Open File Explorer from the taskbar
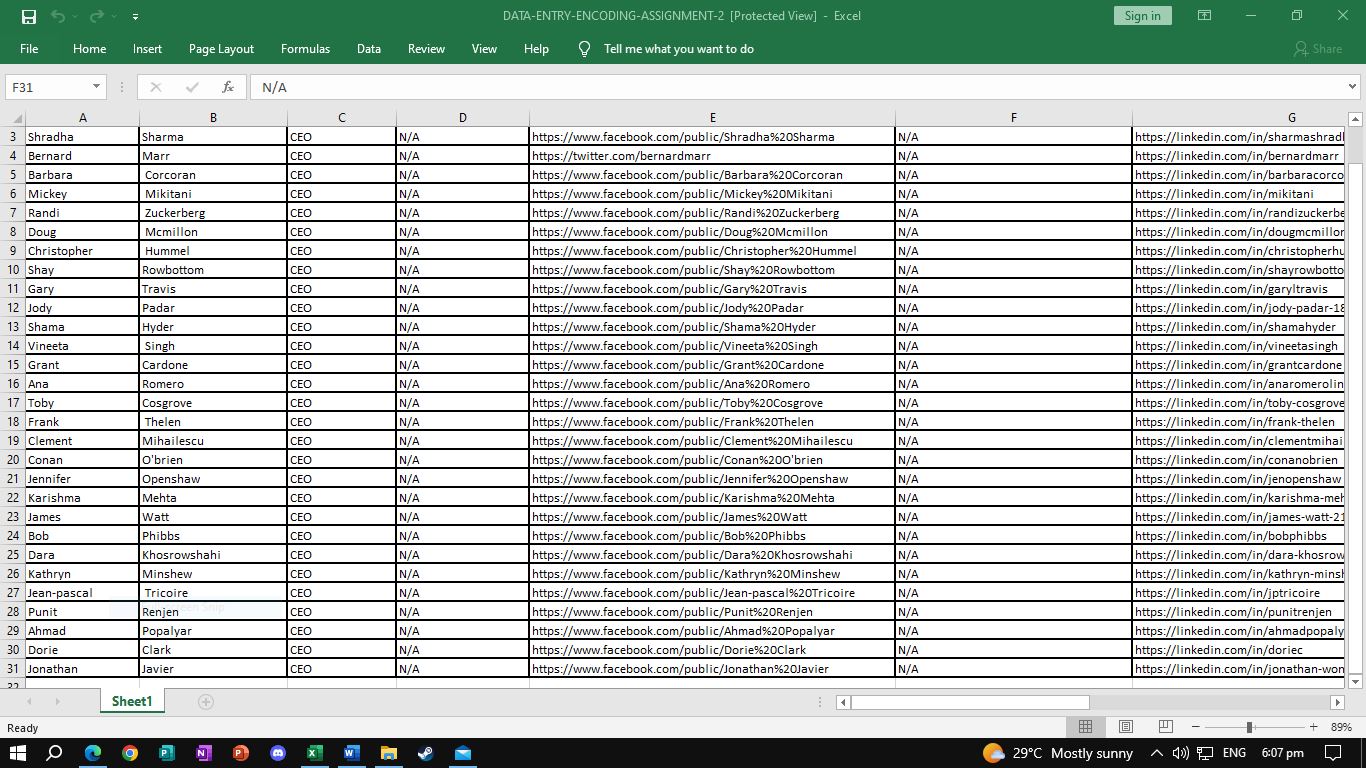This screenshot has height=768, width=1366. point(388,753)
